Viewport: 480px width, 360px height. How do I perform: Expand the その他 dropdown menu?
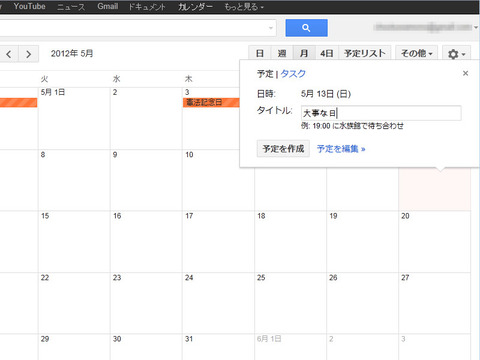click(x=416, y=54)
